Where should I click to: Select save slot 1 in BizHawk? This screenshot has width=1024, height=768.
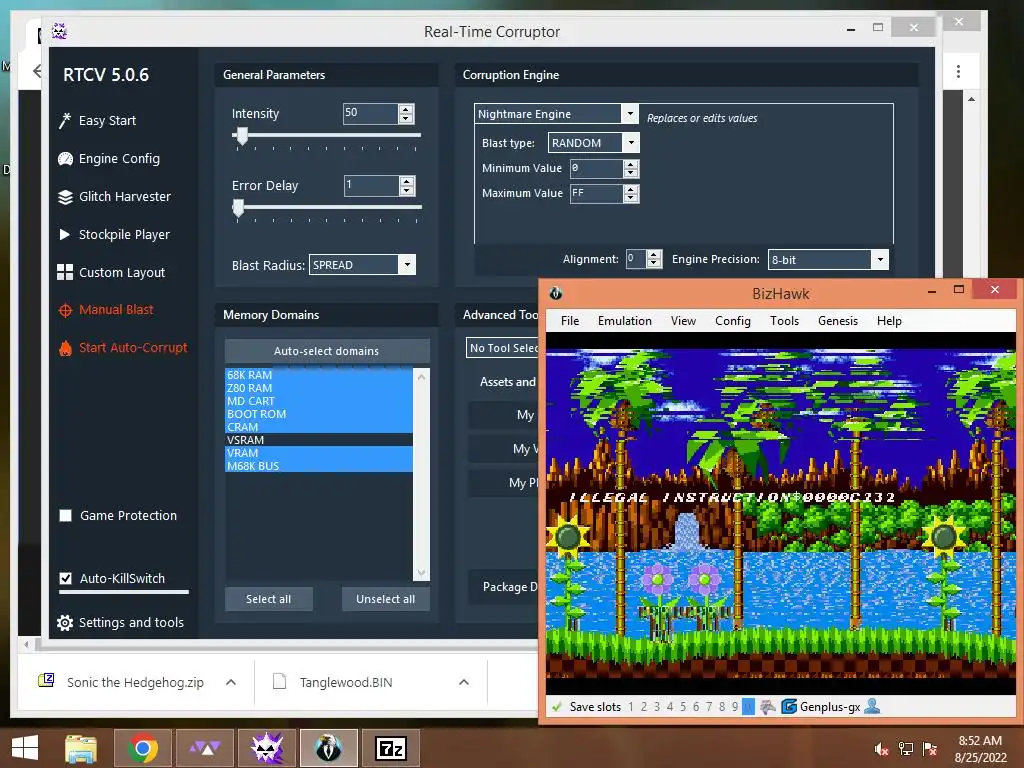point(631,707)
